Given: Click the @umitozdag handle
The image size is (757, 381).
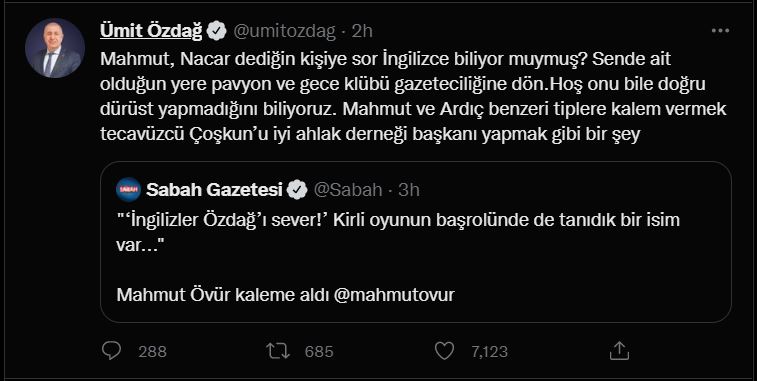Looking at the screenshot, I should point(284,31).
